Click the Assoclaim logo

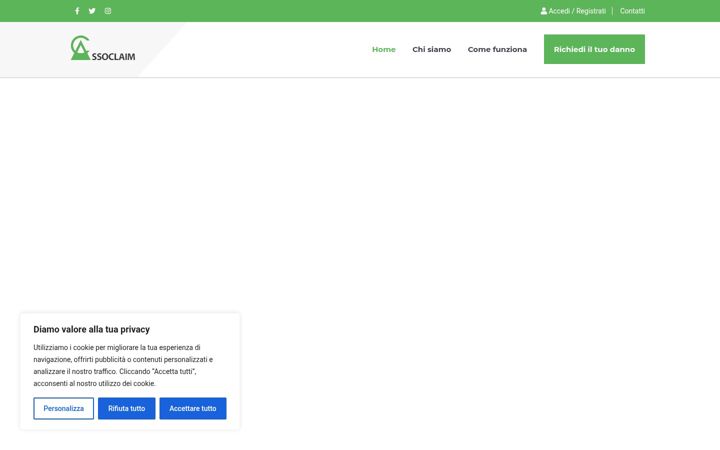pos(103,48)
